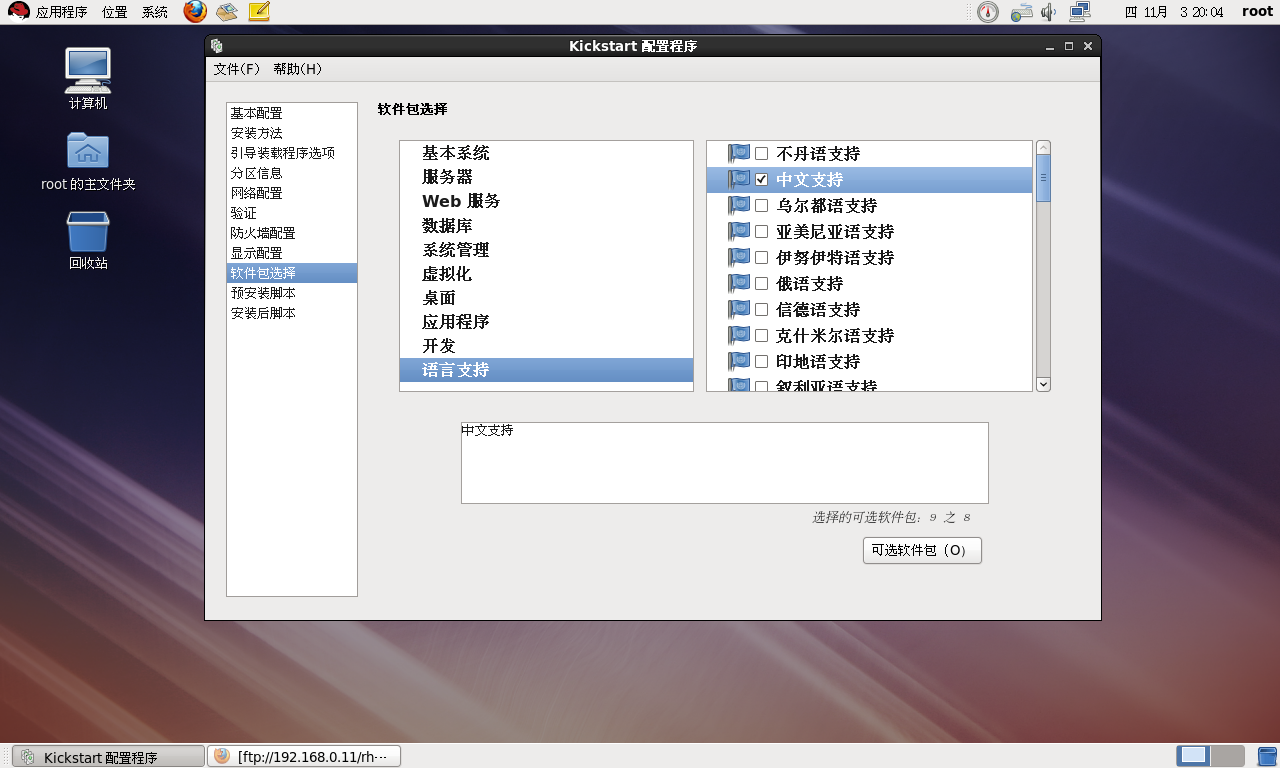Switch to the ftp://192.168.0.11 taskbar window

click(x=304, y=757)
